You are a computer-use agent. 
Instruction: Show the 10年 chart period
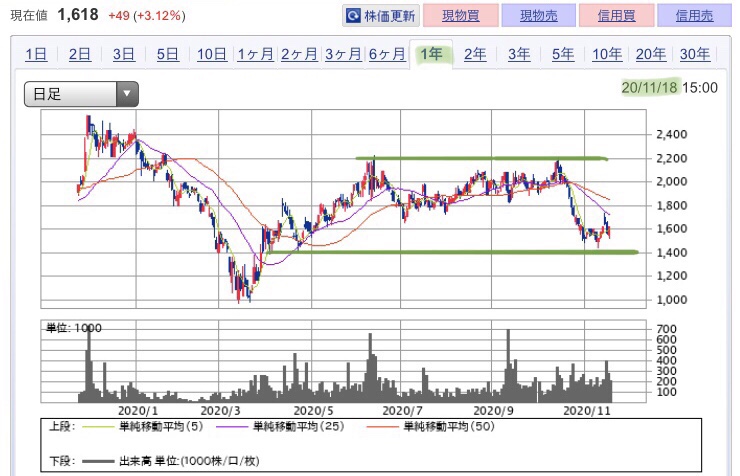coord(607,54)
